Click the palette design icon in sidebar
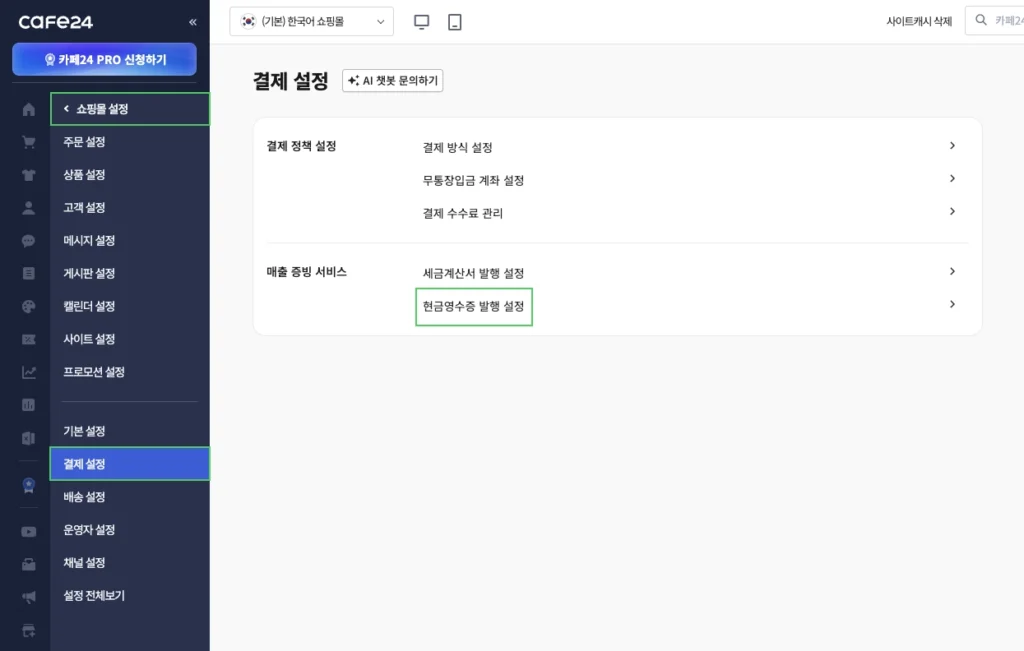The image size is (1024, 651). pos(27,306)
